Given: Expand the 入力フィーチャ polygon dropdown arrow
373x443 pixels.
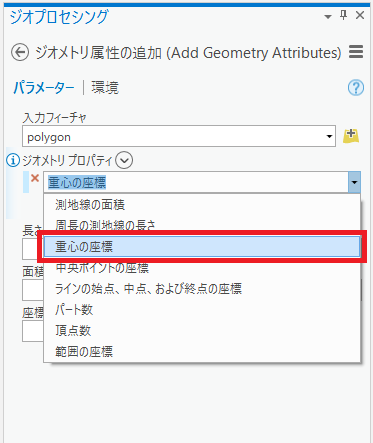Looking at the screenshot, I should (x=329, y=136).
